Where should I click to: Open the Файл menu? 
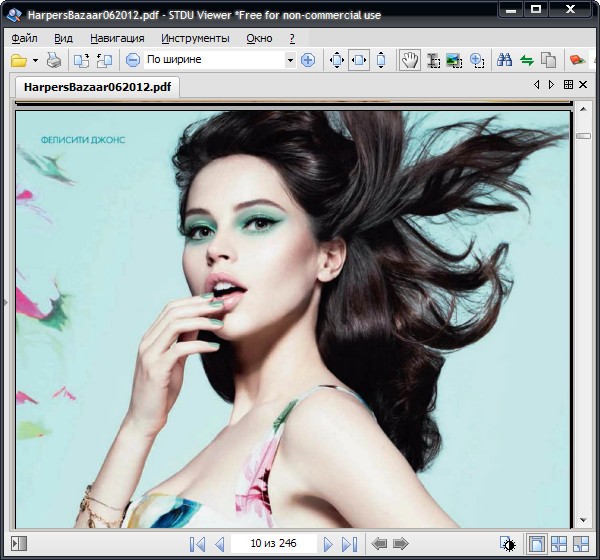coord(24,38)
